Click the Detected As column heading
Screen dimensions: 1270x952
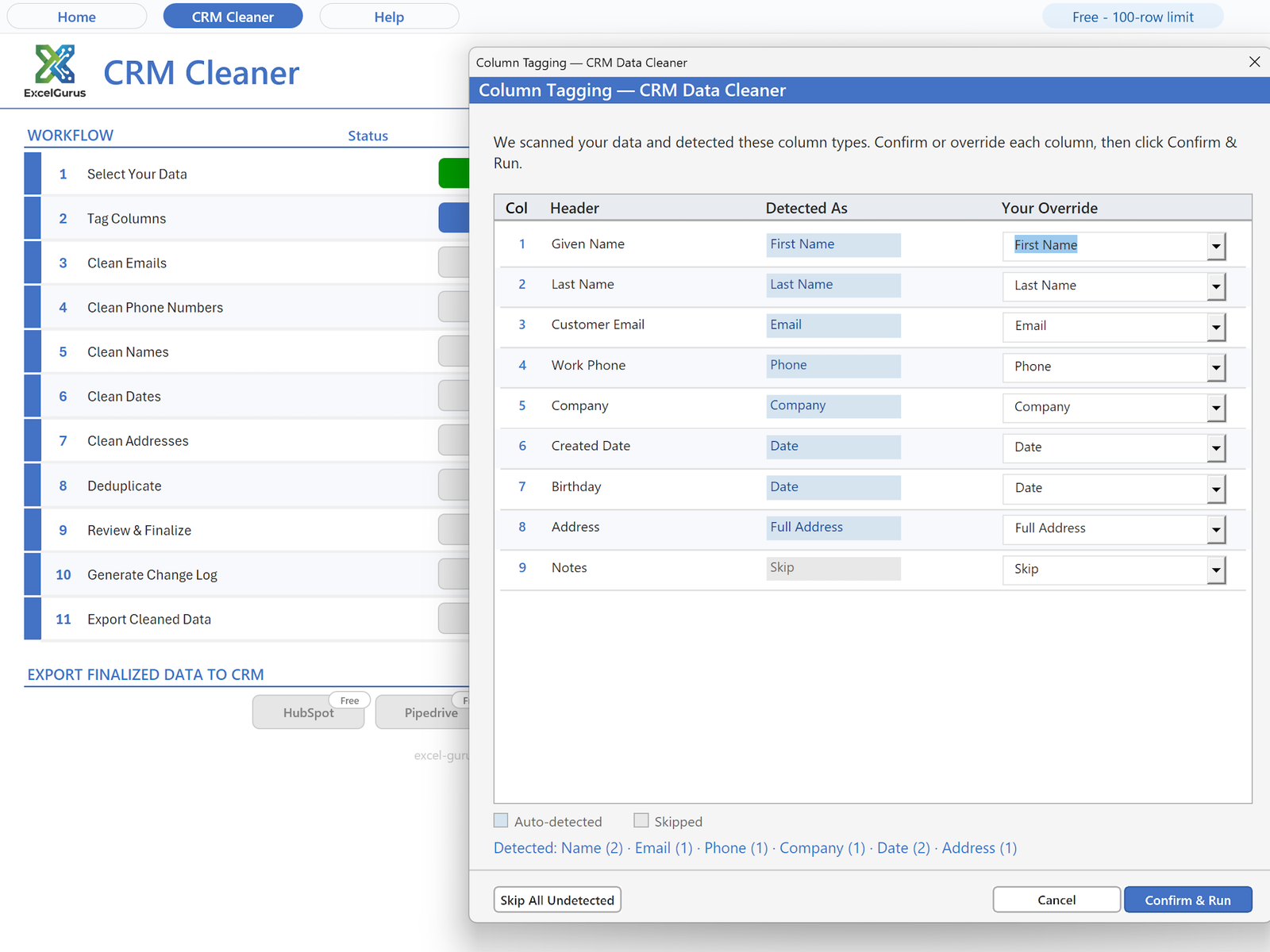tap(806, 208)
